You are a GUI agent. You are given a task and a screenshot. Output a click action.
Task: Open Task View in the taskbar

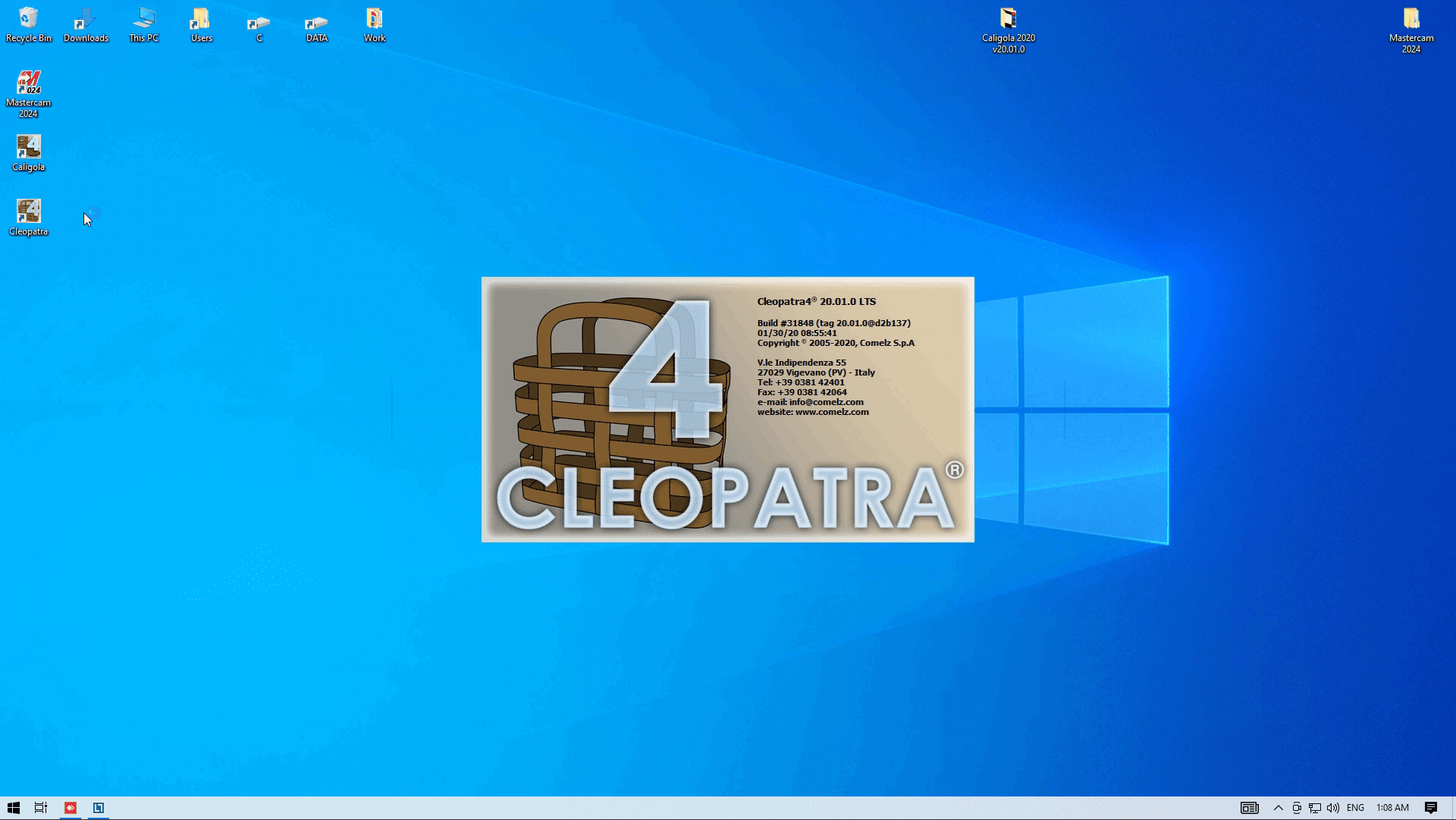pyautogui.click(x=41, y=808)
